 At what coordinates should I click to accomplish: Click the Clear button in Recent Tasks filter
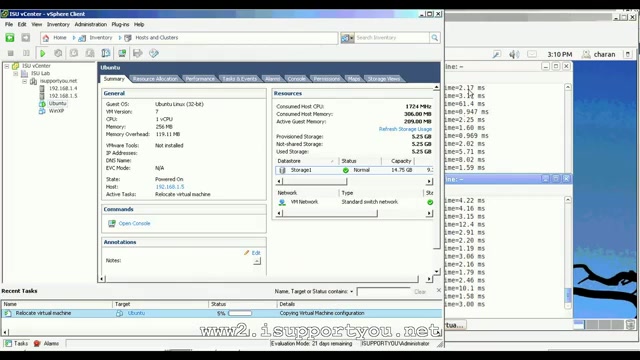coord(420,291)
